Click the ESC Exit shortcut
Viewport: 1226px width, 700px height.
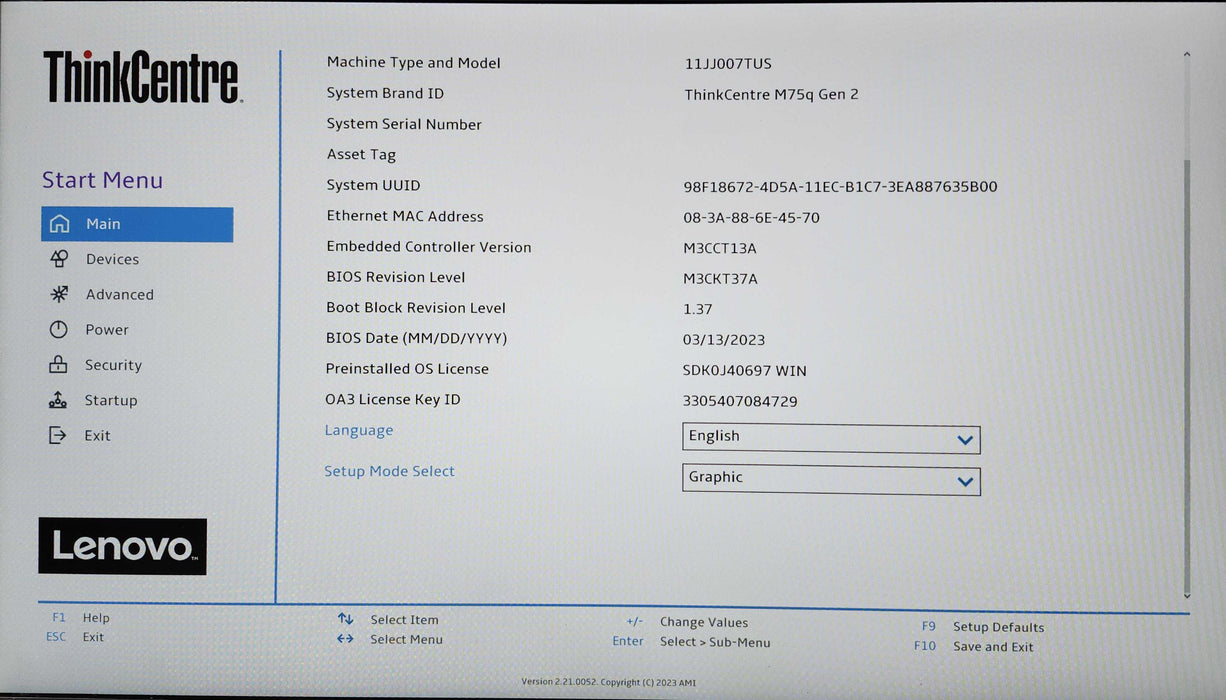point(75,637)
